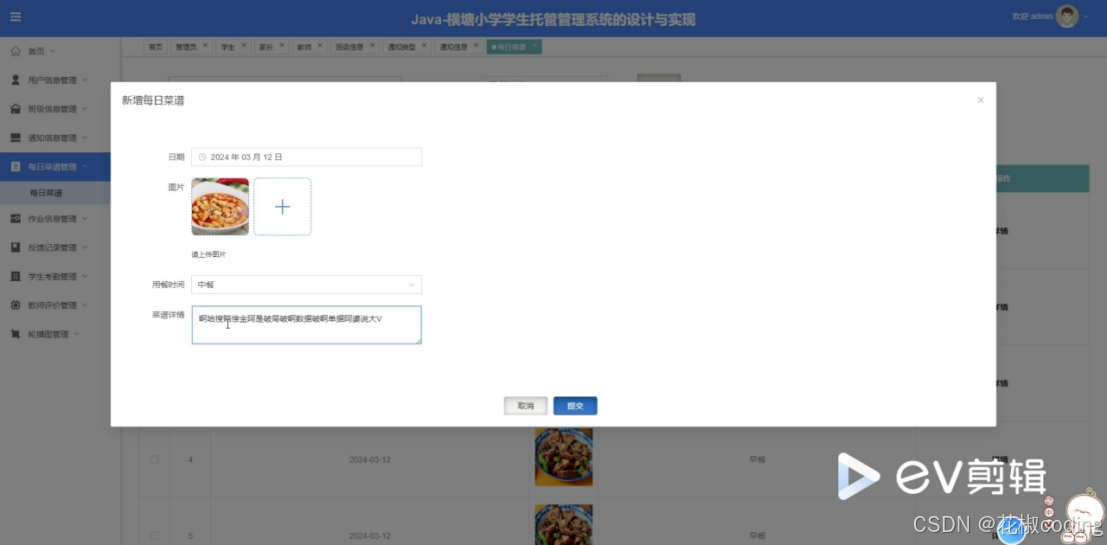Open 作业信息管理 sidebar menu label
The height and width of the screenshot is (545, 1107).
click(52, 219)
